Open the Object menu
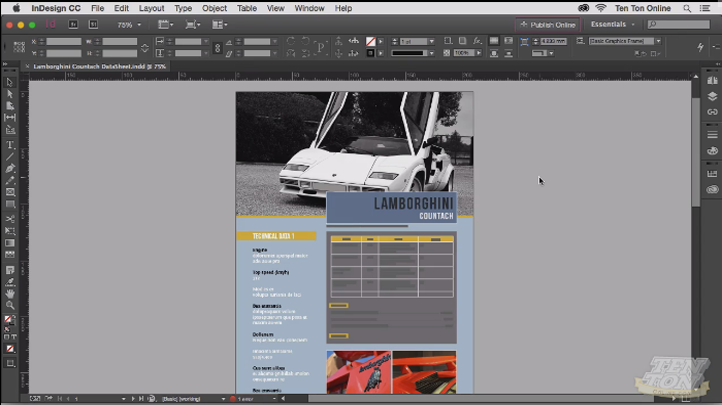The height and width of the screenshot is (405, 722). 214,8
